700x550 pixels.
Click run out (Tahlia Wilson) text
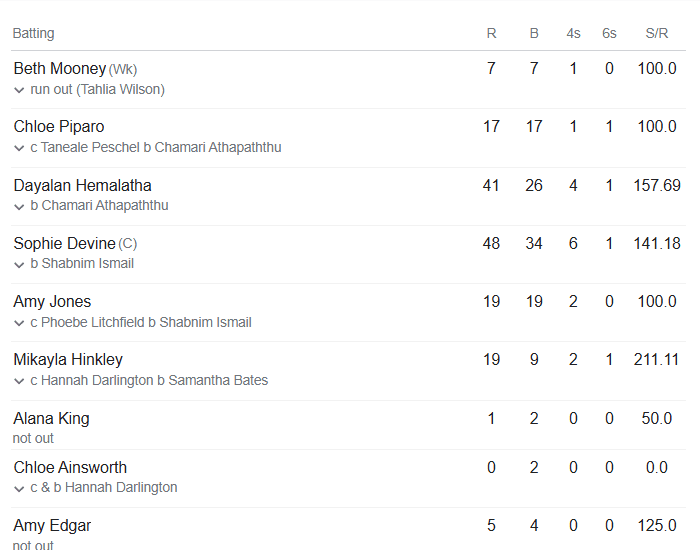(97, 90)
